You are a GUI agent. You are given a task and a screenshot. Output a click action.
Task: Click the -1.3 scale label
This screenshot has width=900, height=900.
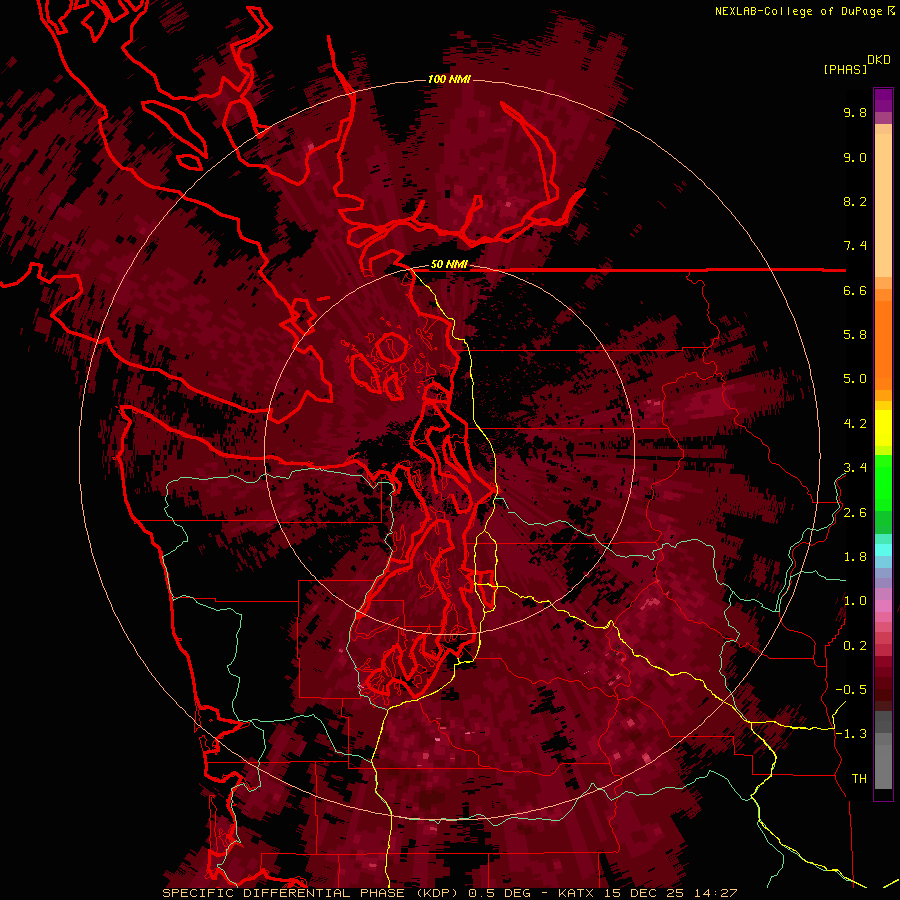tap(851, 734)
